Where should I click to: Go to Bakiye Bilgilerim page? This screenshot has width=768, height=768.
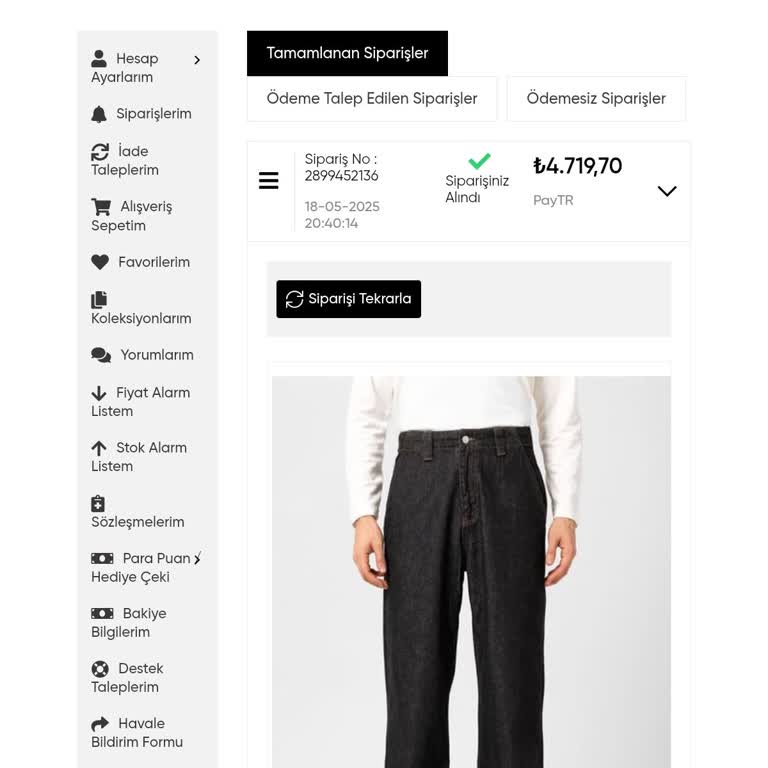tap(129, 623)
